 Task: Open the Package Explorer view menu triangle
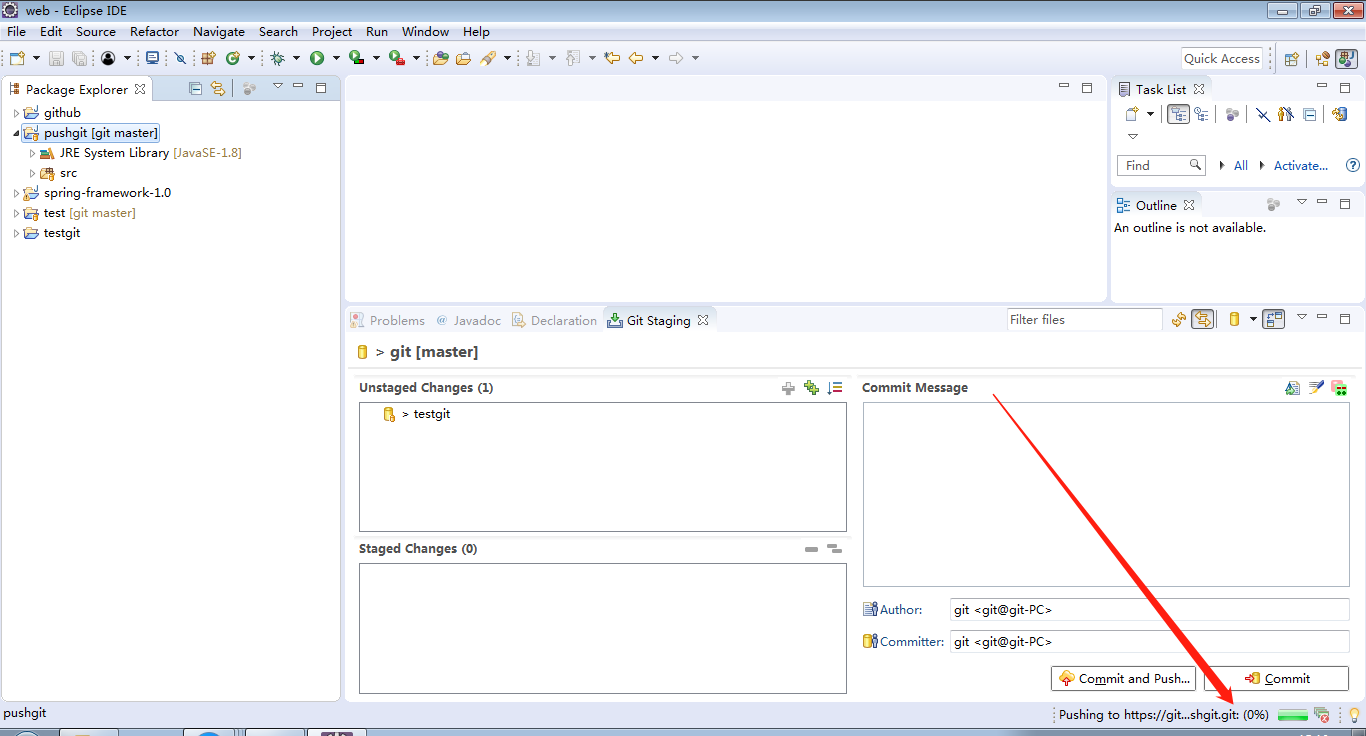pyautogui.click(x=278, y=87)
